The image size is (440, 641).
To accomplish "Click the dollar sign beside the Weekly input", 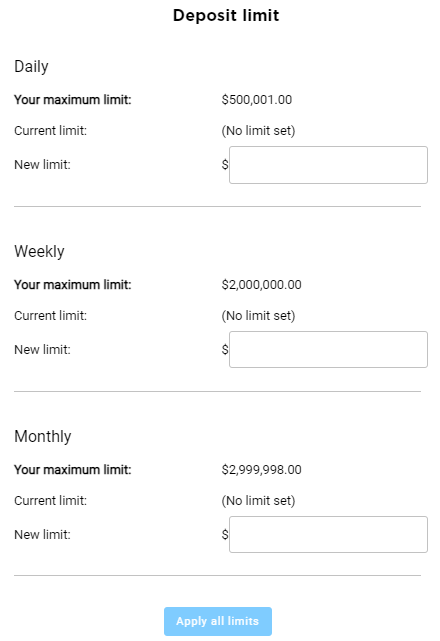I will point(225,350).
